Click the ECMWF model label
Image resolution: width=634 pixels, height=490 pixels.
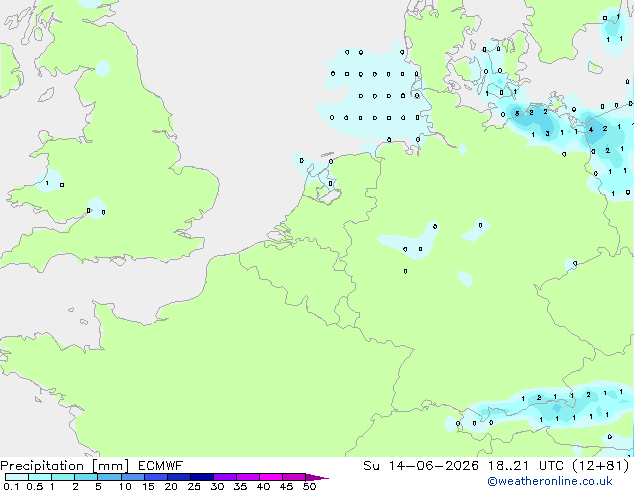[161, 465]
